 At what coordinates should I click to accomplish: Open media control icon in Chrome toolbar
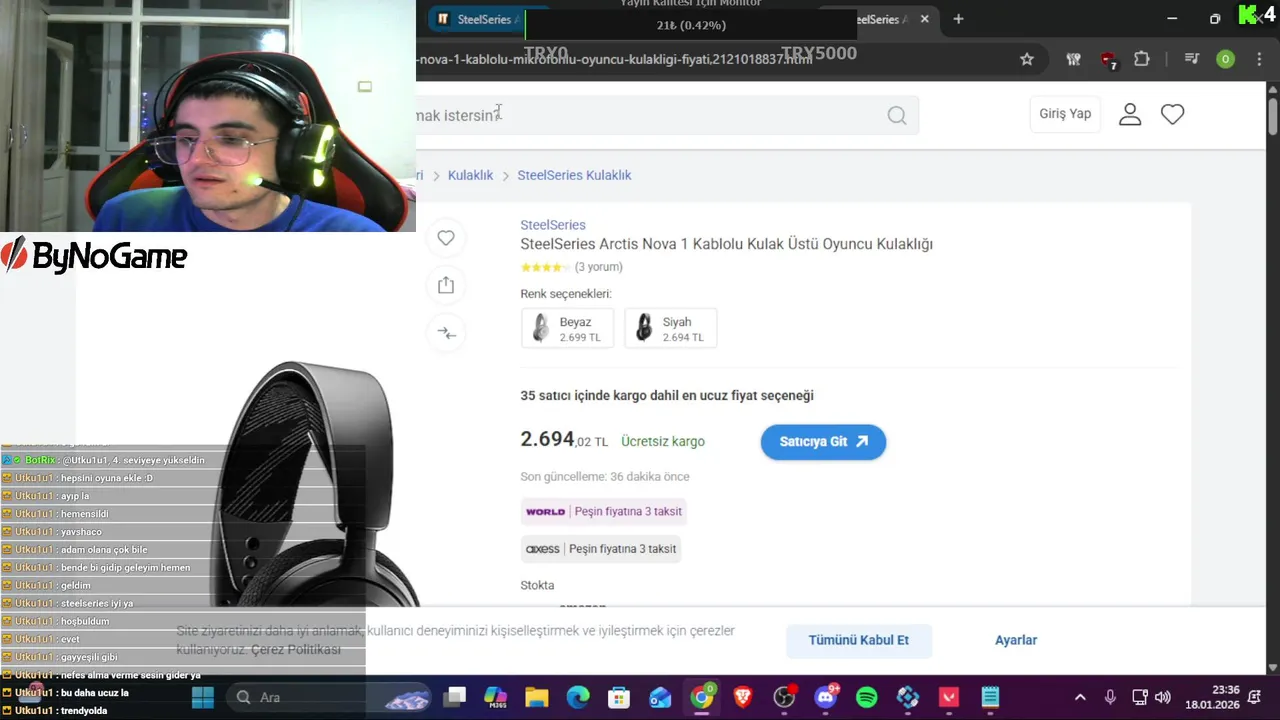click(x=1191, y=59)
